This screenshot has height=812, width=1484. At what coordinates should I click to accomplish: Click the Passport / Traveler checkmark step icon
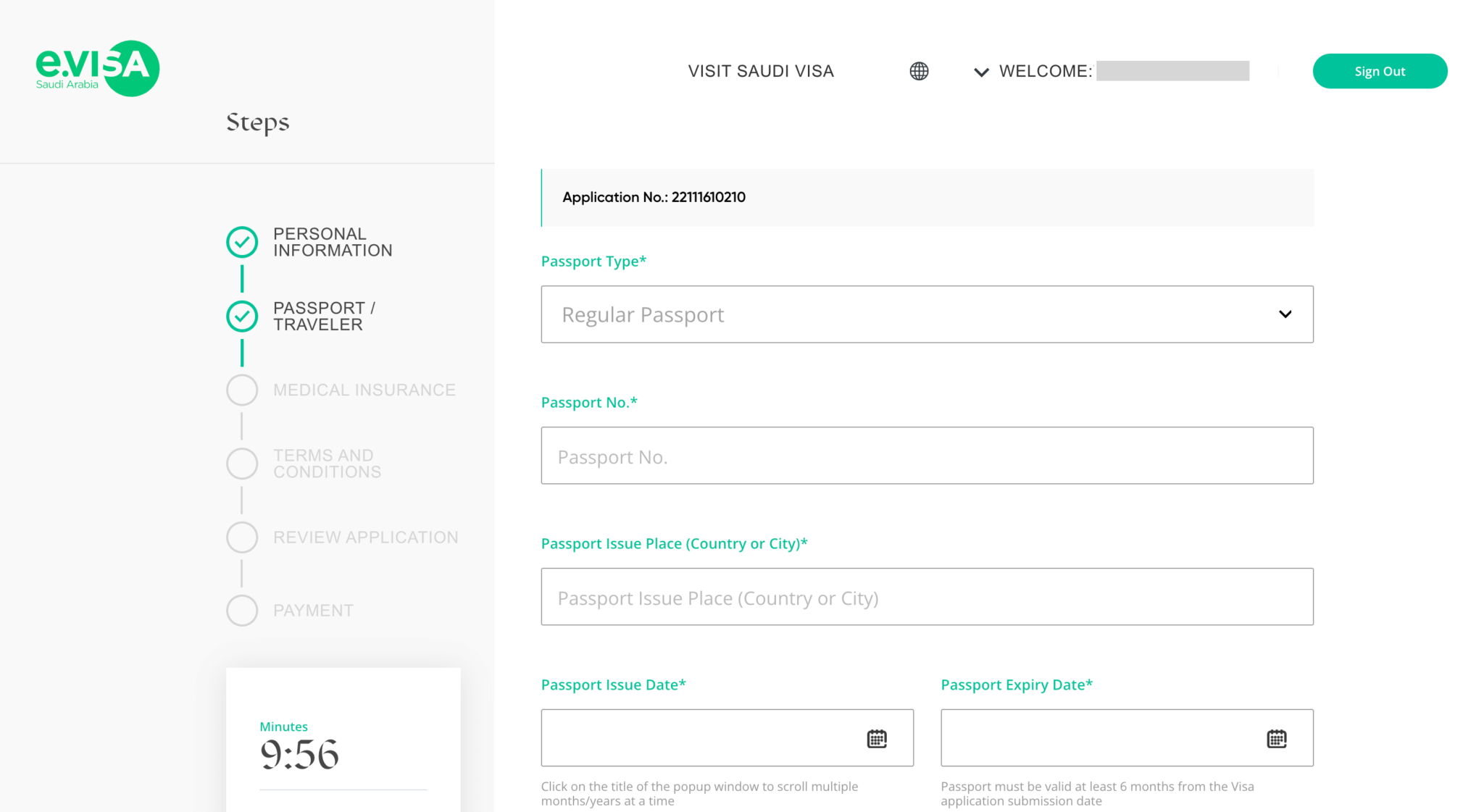(x=242, y=316)
